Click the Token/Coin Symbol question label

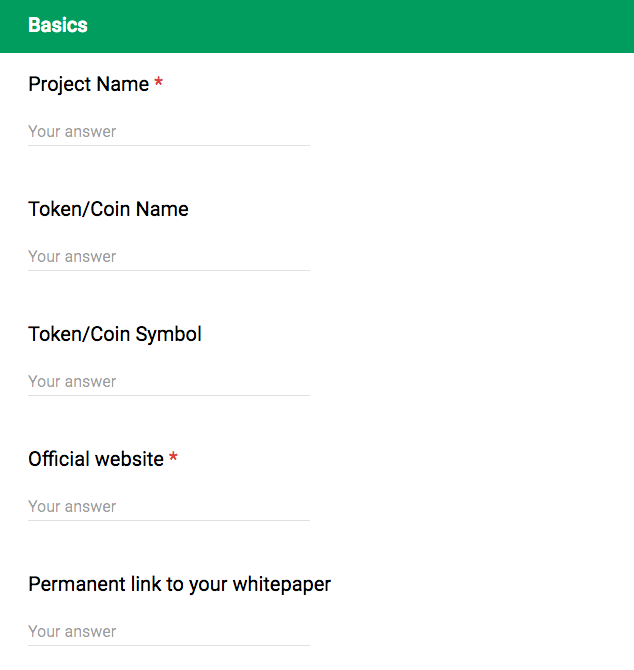coord(114,335)
